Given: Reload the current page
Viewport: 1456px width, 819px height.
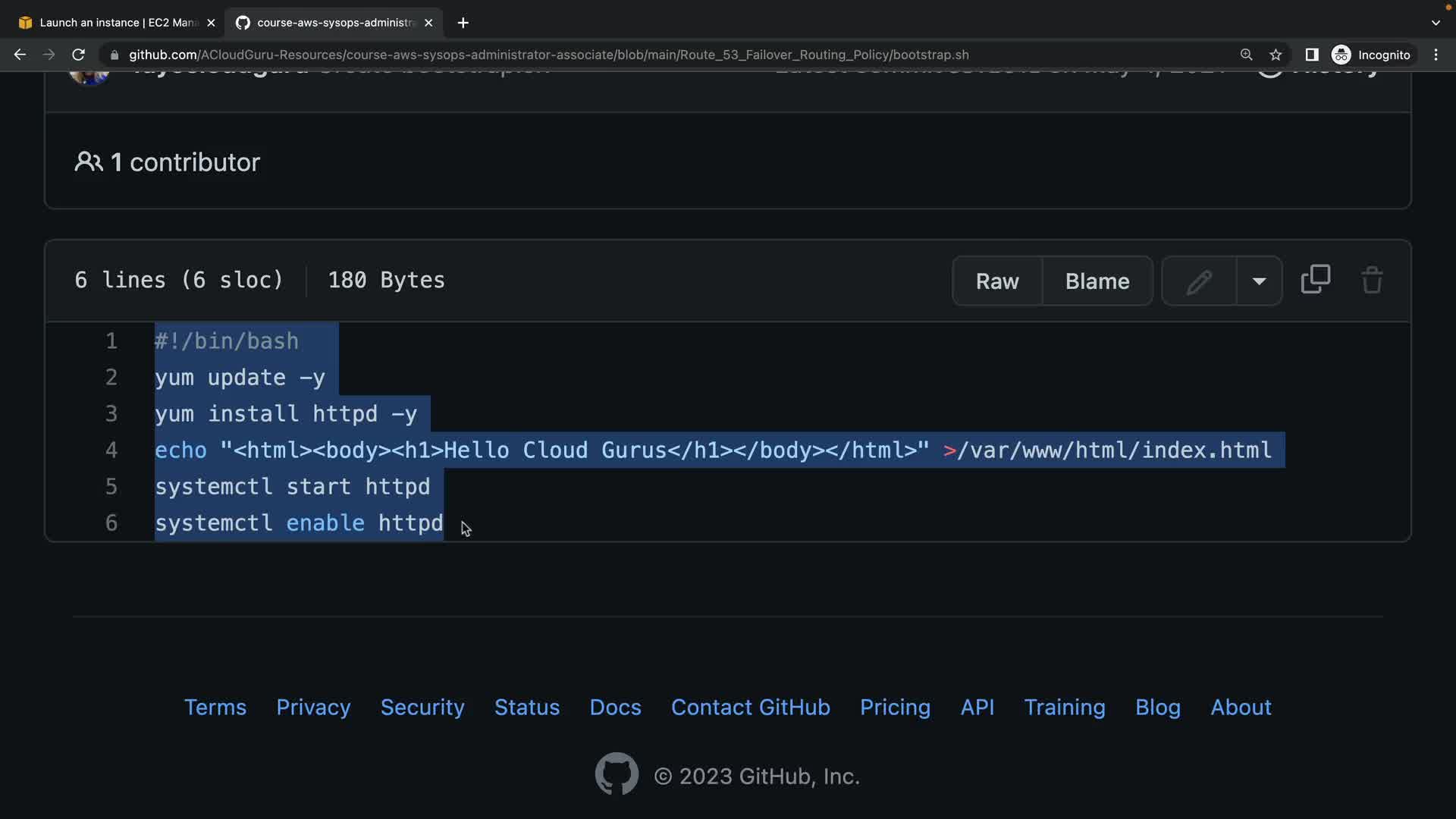Looking at the screenshot, I should tap(78, 55).
